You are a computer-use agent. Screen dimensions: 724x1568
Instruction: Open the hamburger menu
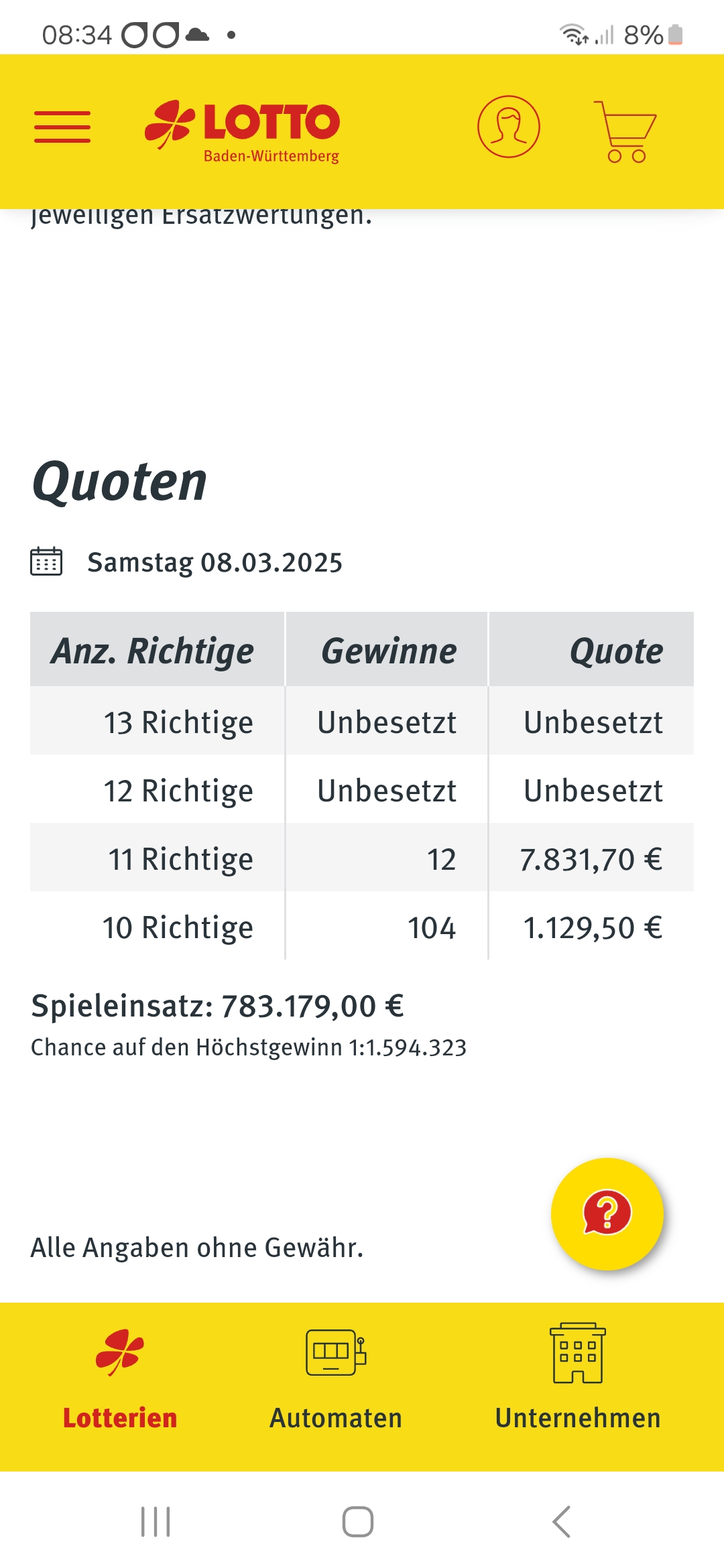tap(62, 127)
